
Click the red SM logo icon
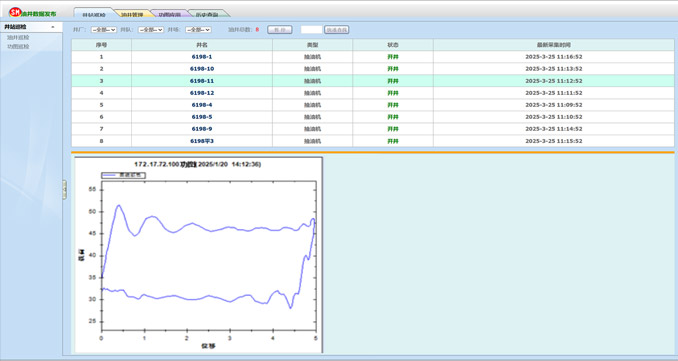[15, 12]
